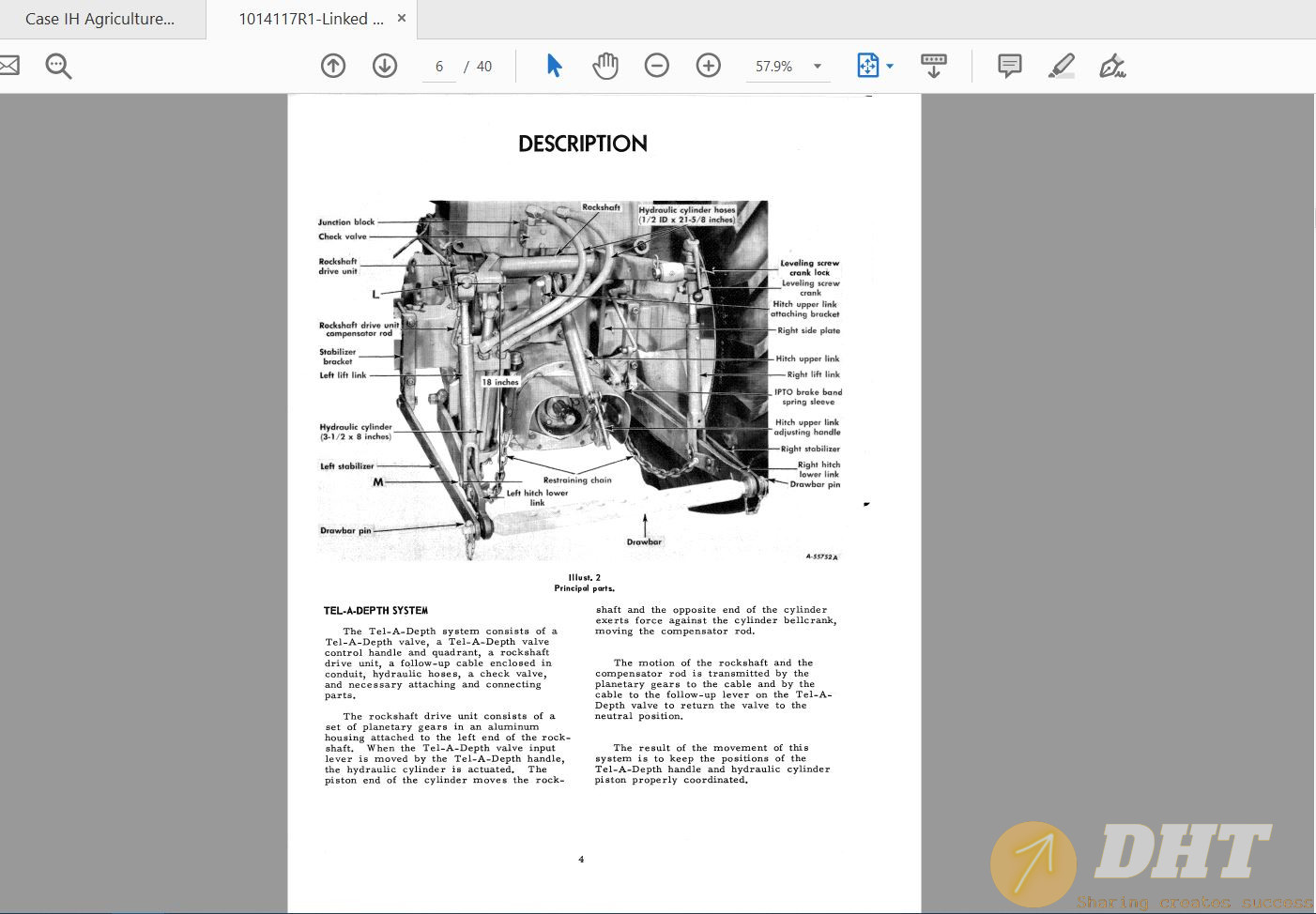Close the 1014117R1-Linked tab
This screenshot has width=1316, height=914.
[x=403, y=18]
